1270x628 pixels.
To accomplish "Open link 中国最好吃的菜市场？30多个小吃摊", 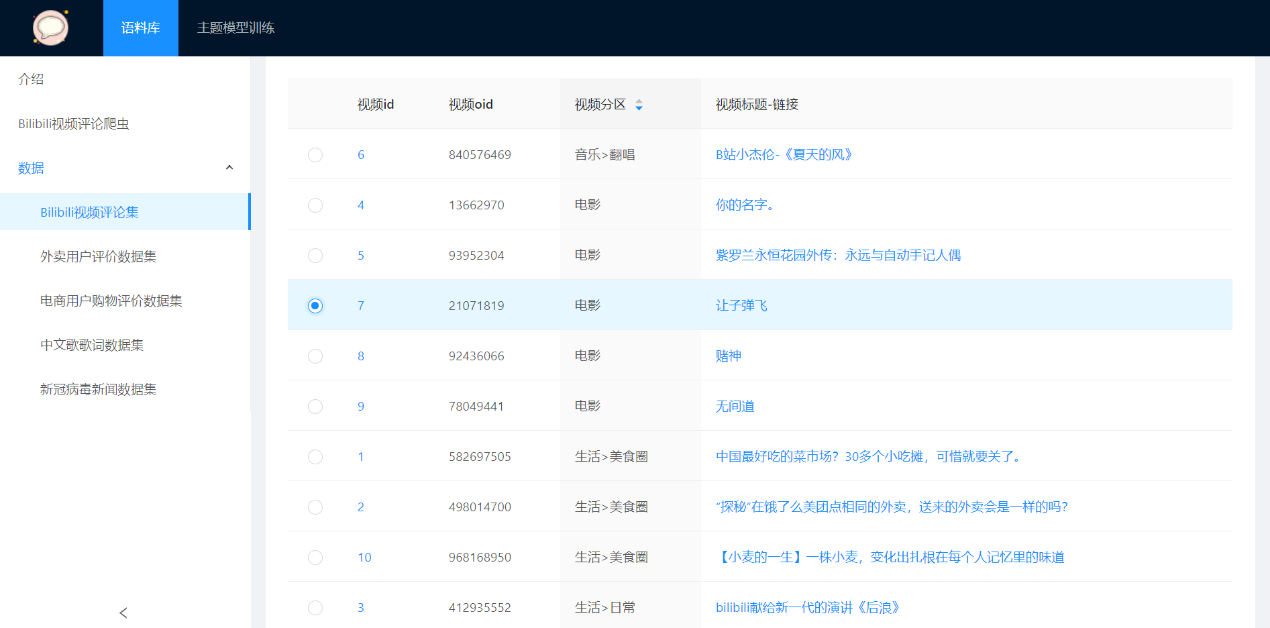I will point(868,456).
